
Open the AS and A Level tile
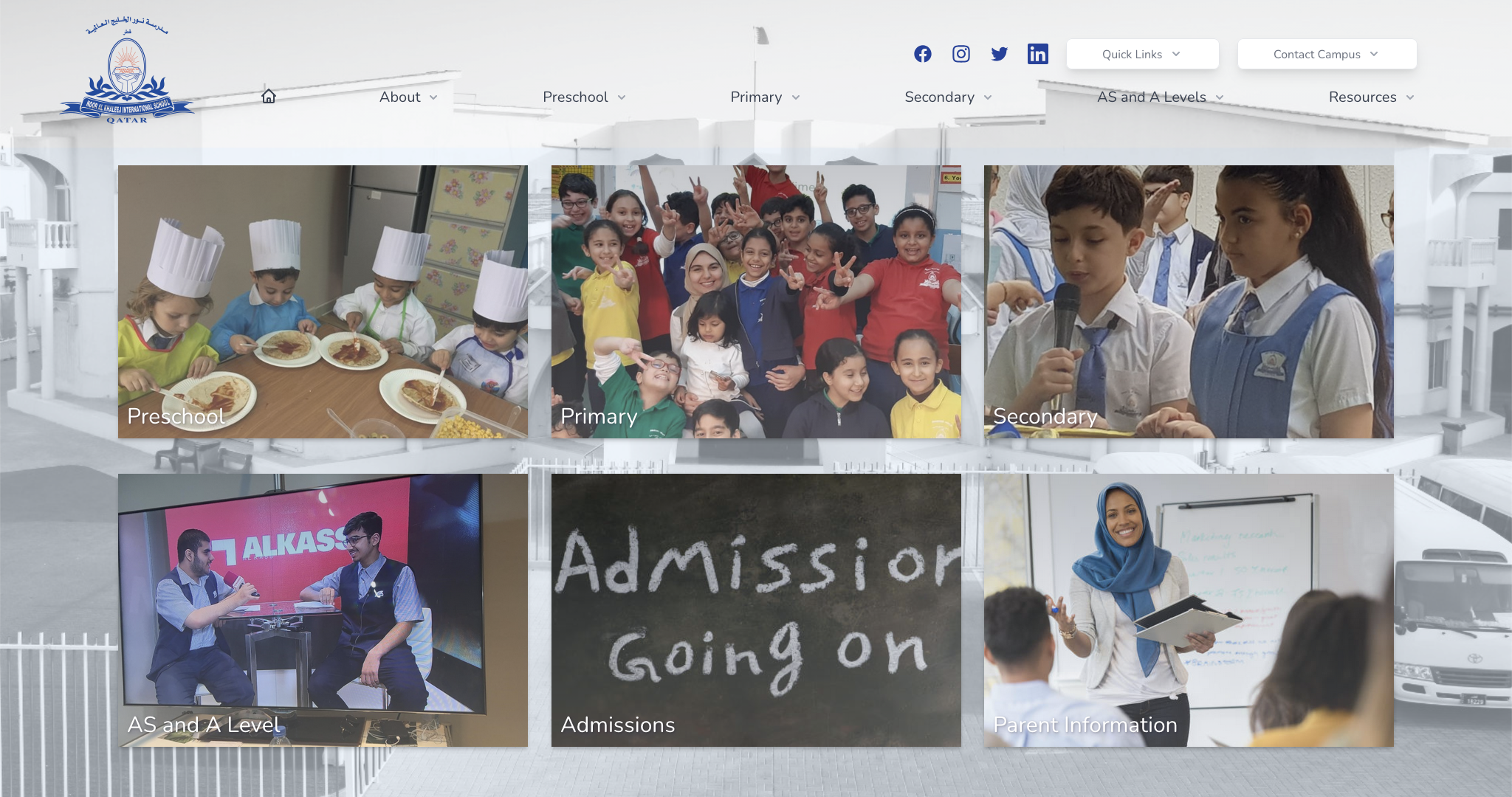pos(323,610)
